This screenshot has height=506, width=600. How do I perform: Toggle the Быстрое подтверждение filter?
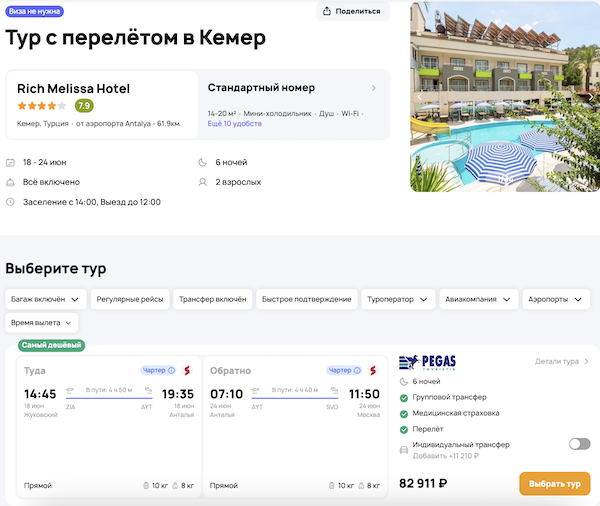pos(306,299)
